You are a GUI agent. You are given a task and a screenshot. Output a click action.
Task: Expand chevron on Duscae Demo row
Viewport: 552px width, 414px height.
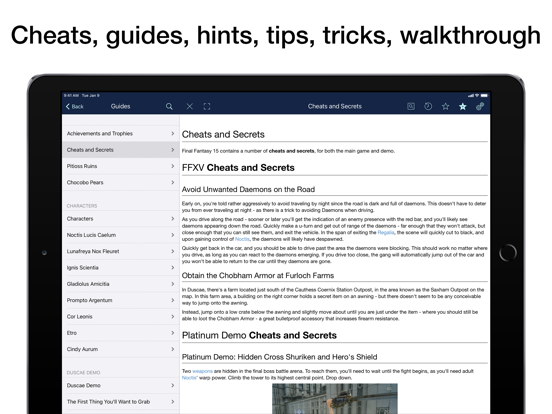172,385
